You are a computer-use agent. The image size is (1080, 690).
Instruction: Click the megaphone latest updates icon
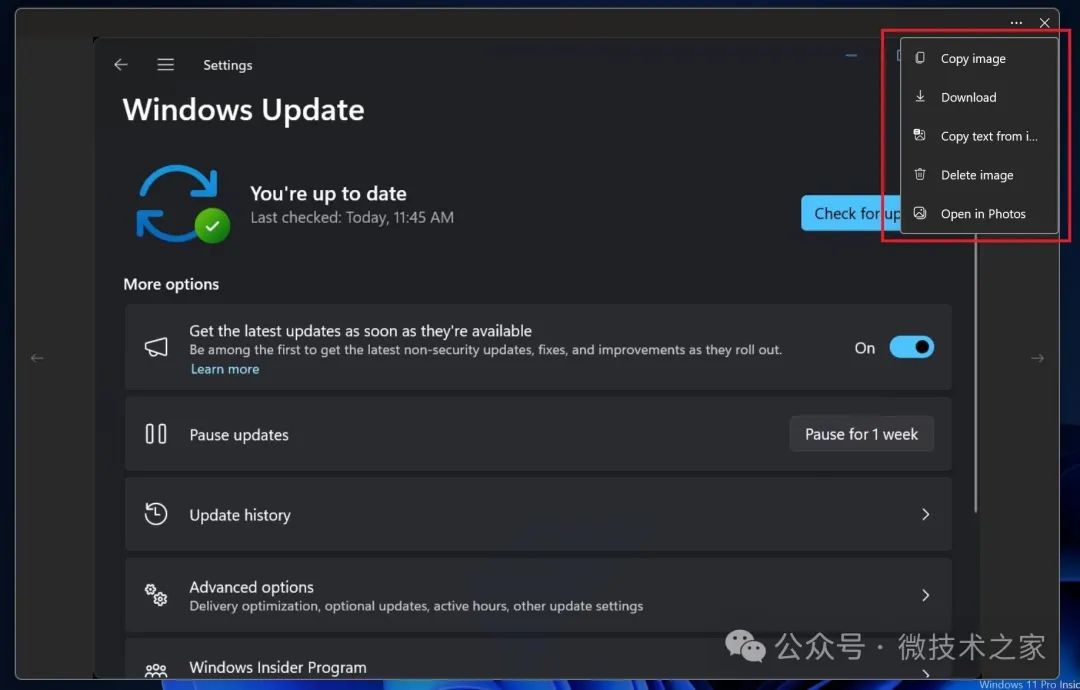coord(156,348)
